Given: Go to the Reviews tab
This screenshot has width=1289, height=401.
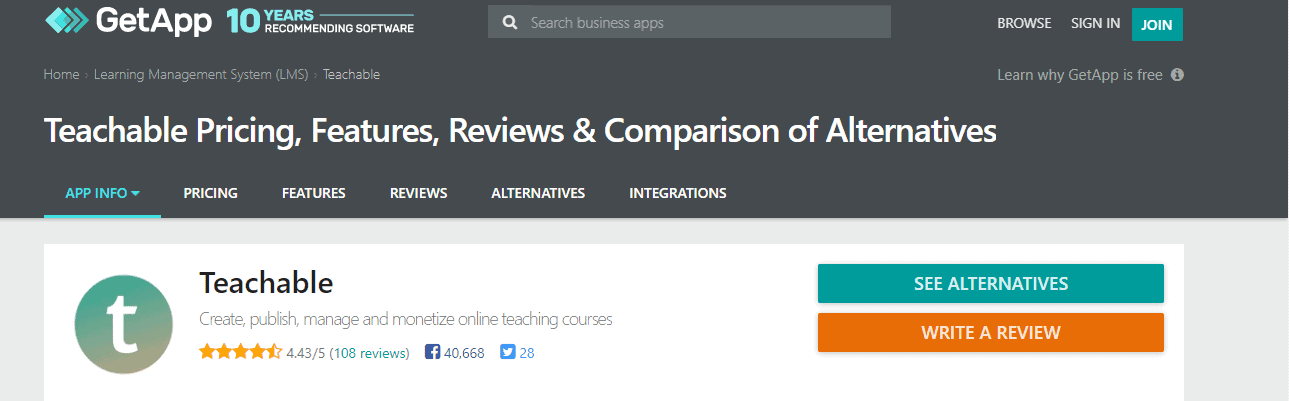Looking at the screenshot, I should (418, 193).
